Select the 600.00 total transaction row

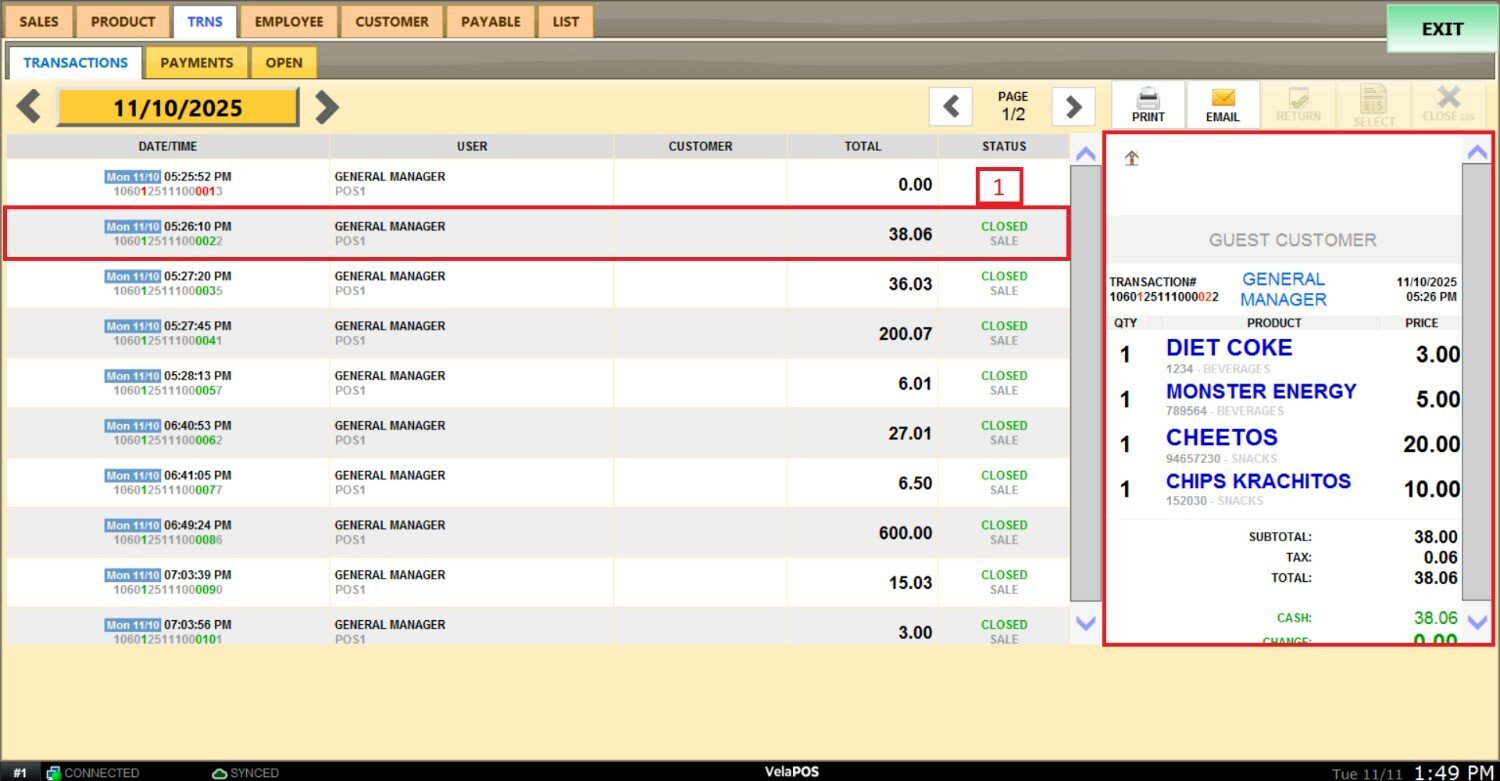[536, 533]
